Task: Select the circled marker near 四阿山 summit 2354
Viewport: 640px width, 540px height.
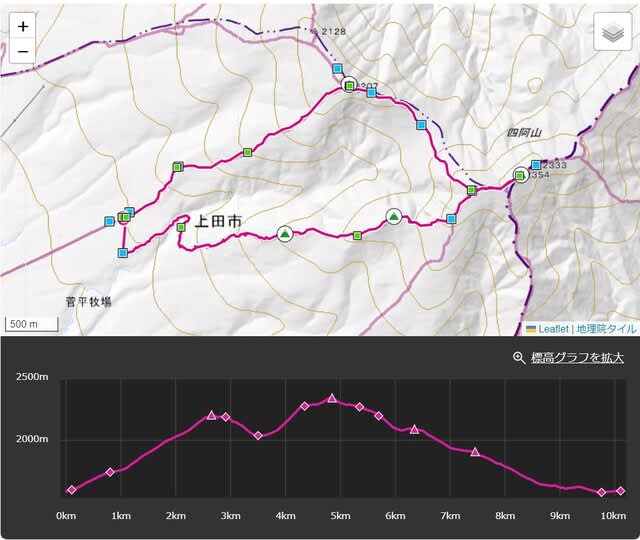Action: [x=520, y=175]
